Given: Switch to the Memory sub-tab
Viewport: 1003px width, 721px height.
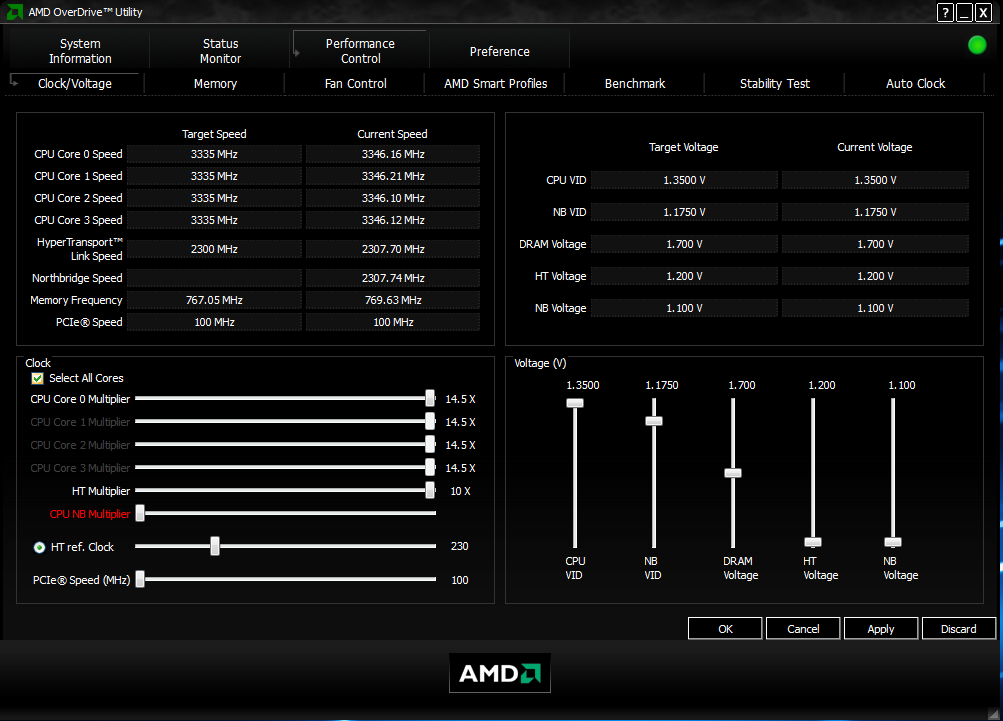Looking at the screenshot, I should click(215, 83).
